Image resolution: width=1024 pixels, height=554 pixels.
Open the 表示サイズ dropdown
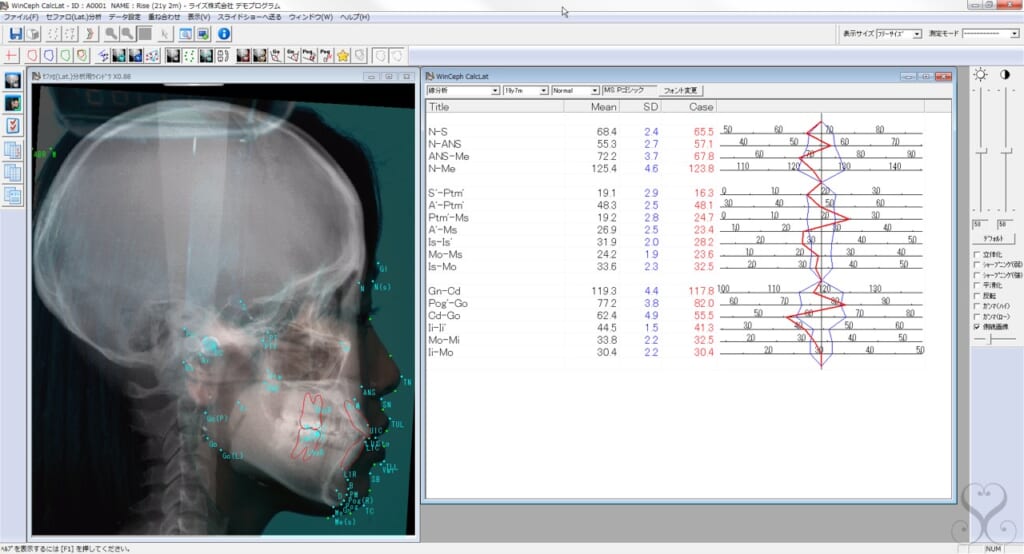coord(899,34)
